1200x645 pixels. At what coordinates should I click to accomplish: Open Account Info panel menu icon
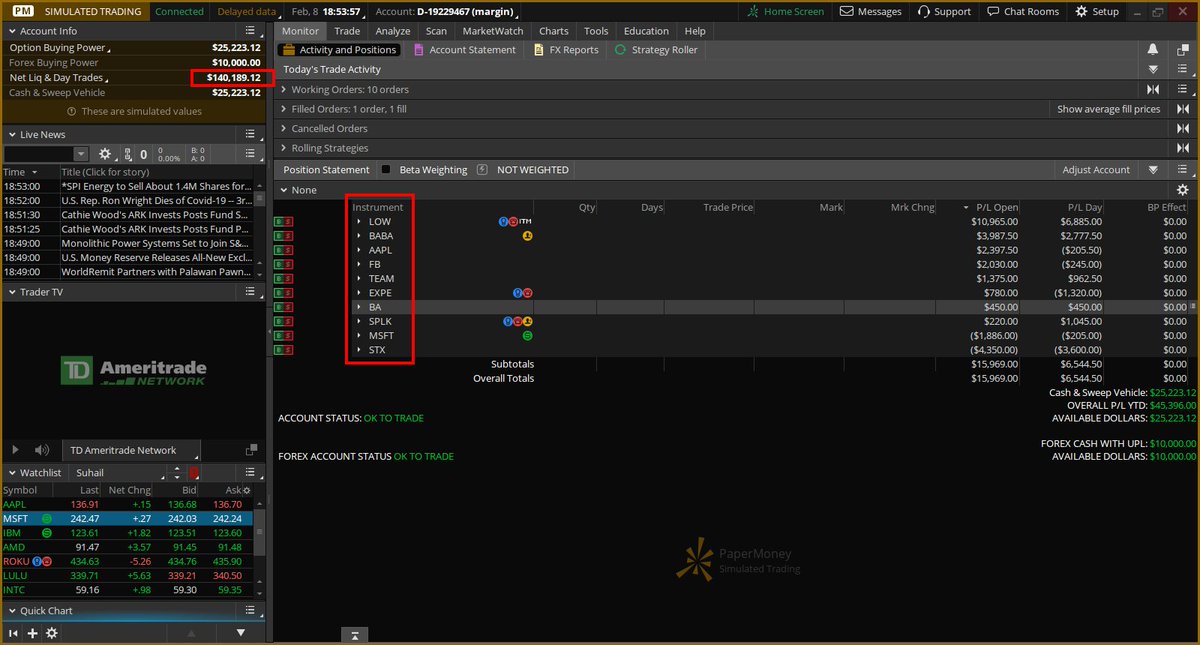tap(251, 31)
